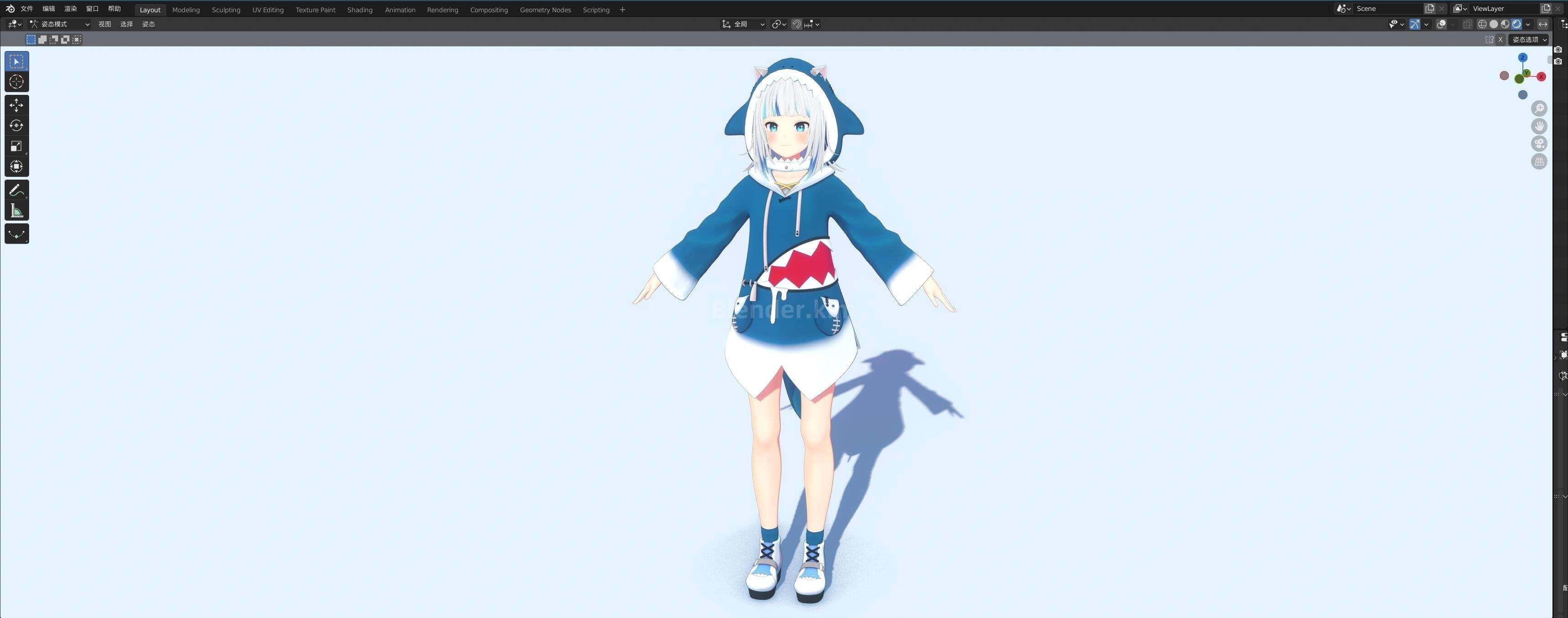Screen dimensions: 1568x618
Task: Switch to solid viewport shading
Action: click(x=1494, y=24)
